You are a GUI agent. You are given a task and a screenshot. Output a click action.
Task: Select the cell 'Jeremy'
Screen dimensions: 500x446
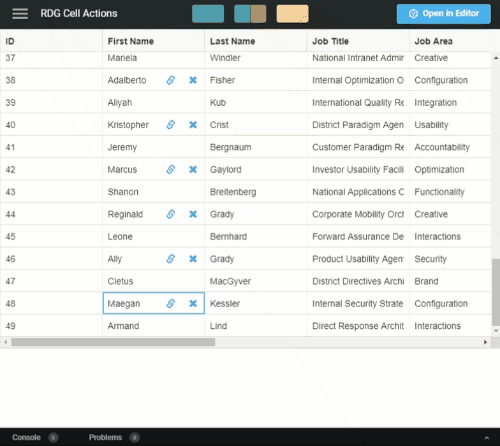click(153, 147)
